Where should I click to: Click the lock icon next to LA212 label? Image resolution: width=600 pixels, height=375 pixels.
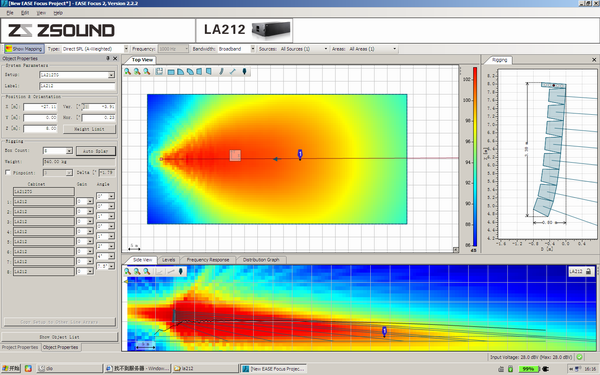[589, 271]
